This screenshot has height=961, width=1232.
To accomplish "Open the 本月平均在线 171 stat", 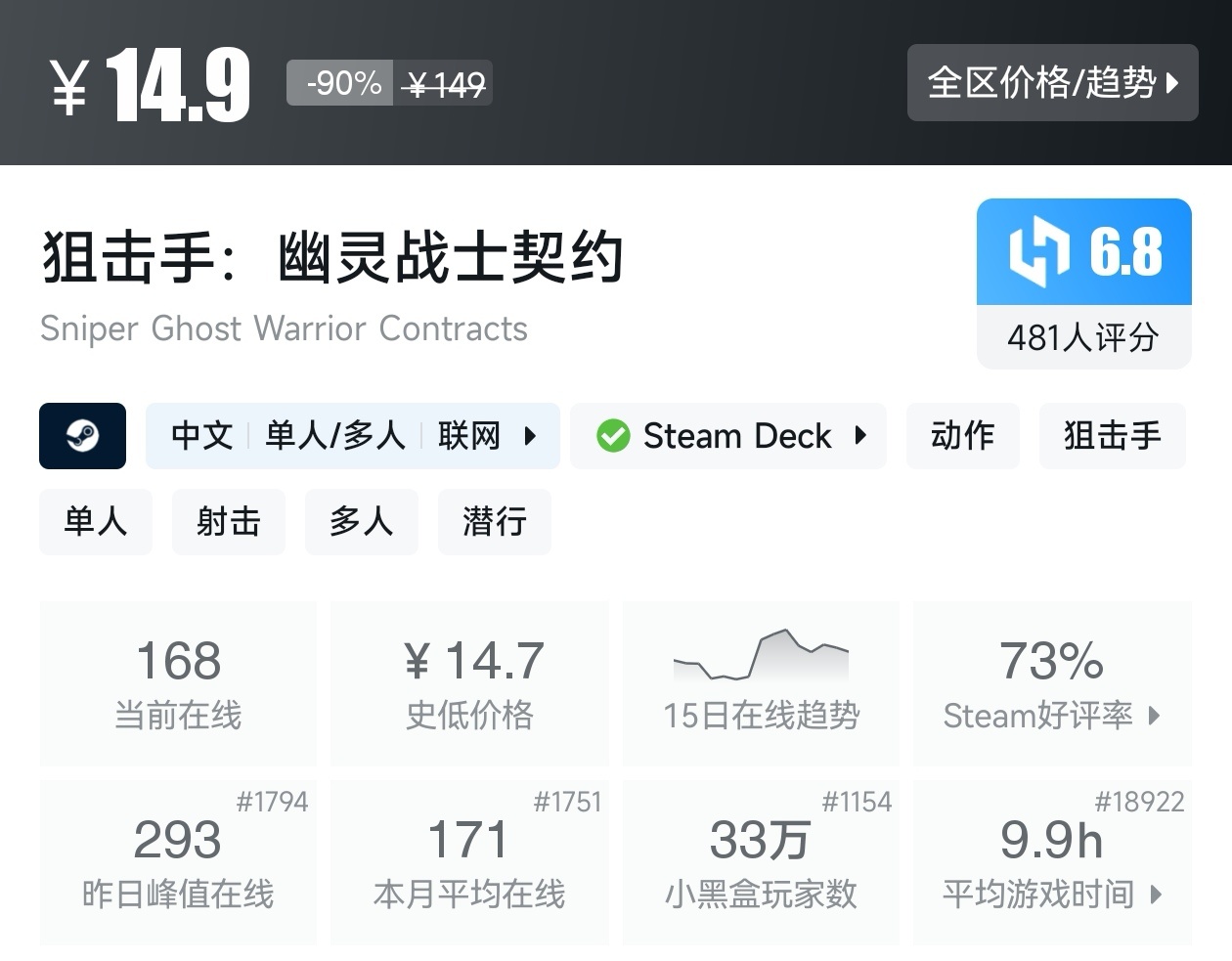I will click(469, 862).
